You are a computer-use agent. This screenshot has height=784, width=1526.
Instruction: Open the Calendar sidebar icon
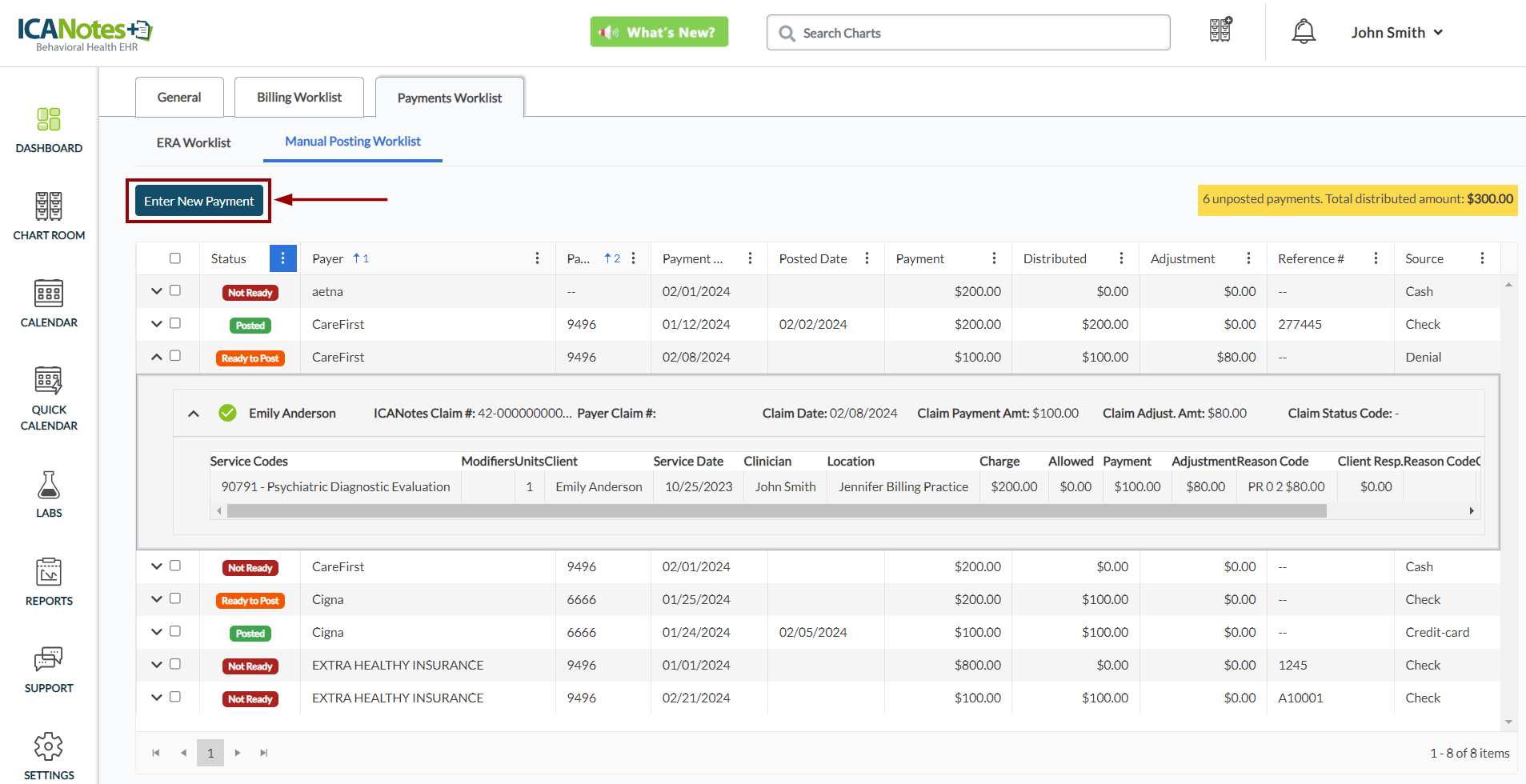49,303
